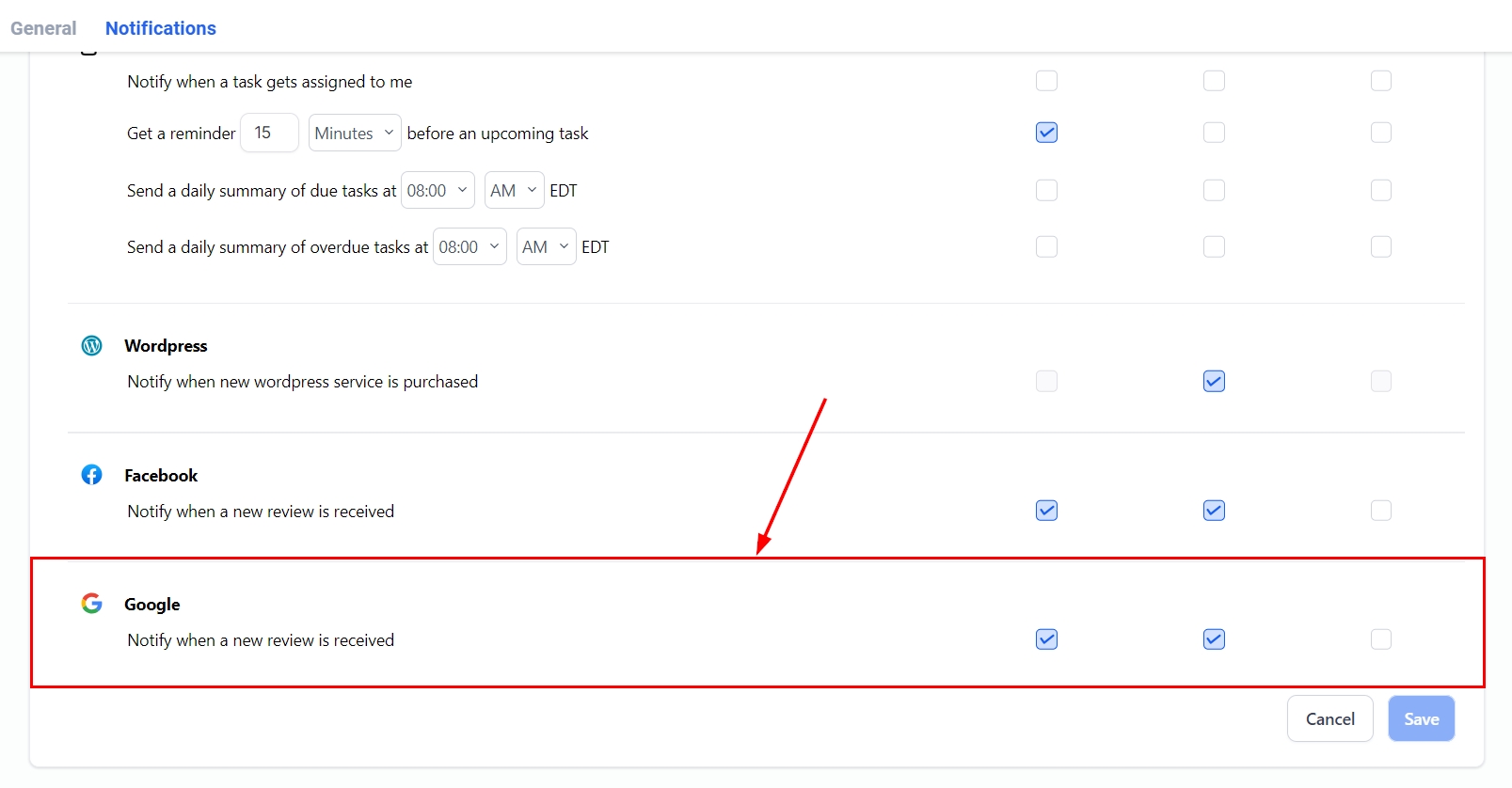Click Facebook's 'Notify when a new review is received'
Screen dimensions: 1512x788
point(261,512)
